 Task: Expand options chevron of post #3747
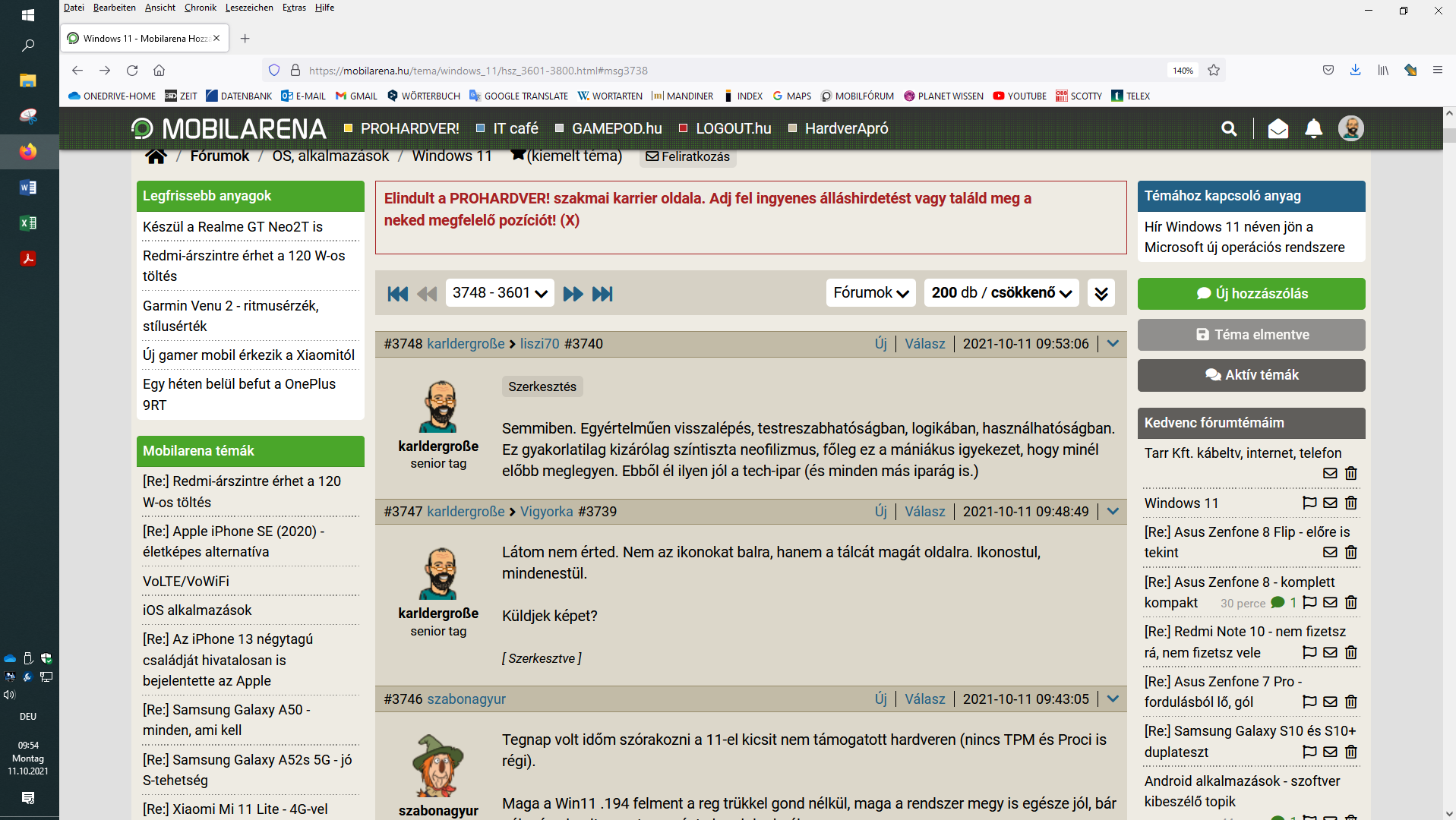click(x=1113, y=511)
